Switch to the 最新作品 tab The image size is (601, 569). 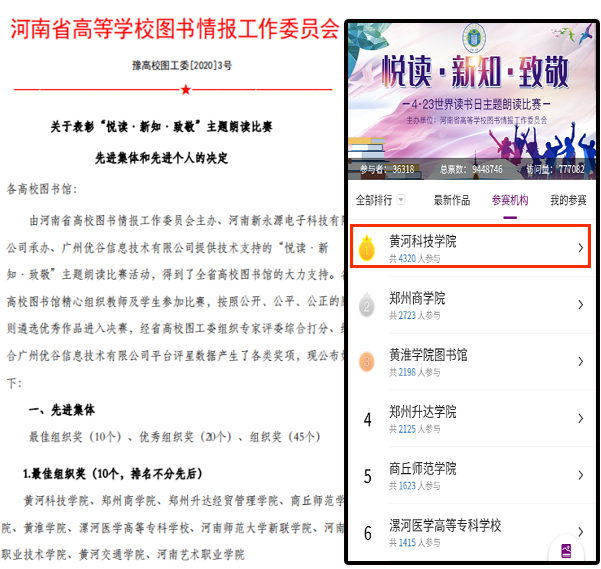(x=451, y=200)
